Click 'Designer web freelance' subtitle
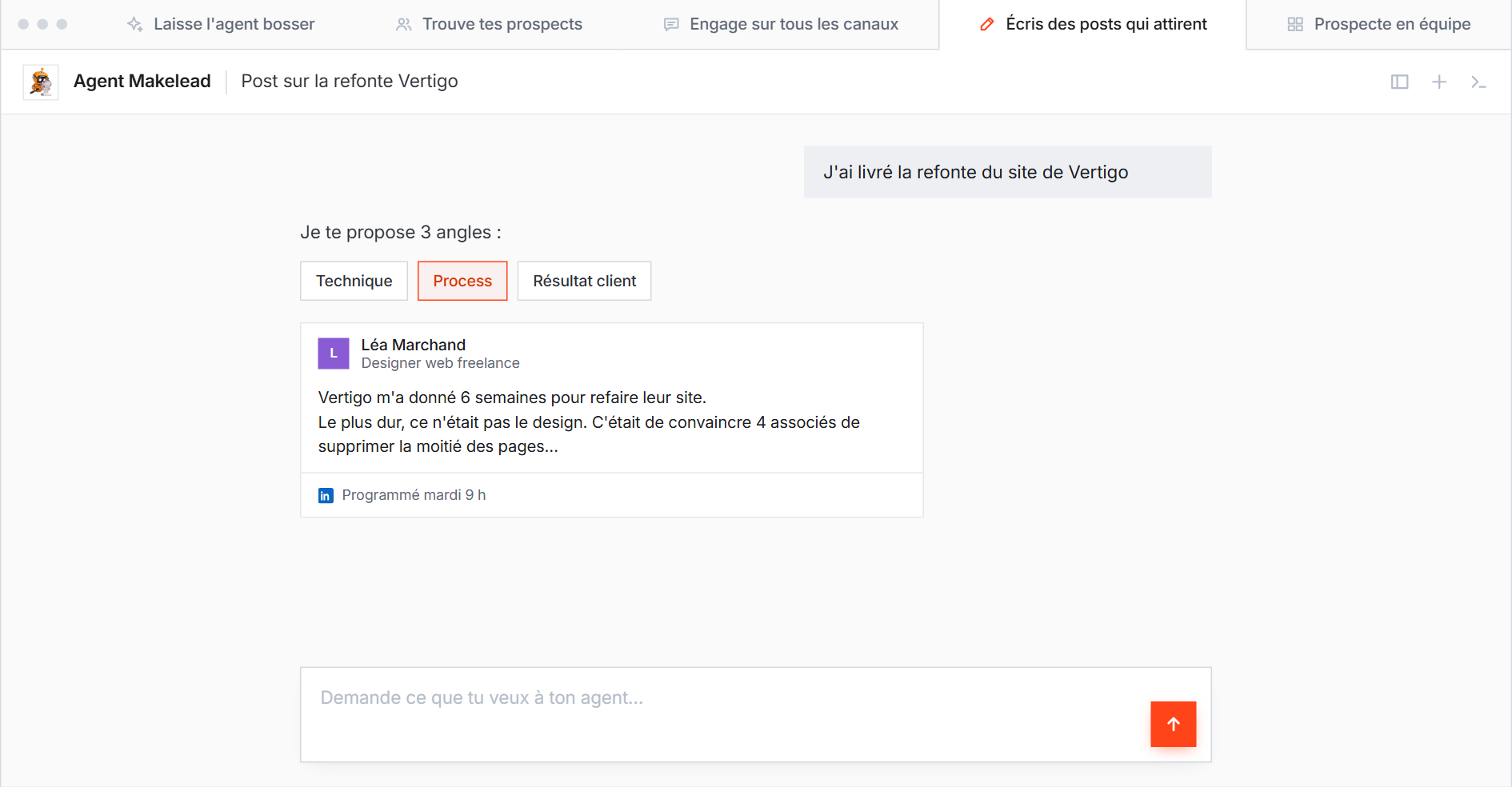Screen dimensions: 1512x787 pyautogui.click(x=440, y=363)
